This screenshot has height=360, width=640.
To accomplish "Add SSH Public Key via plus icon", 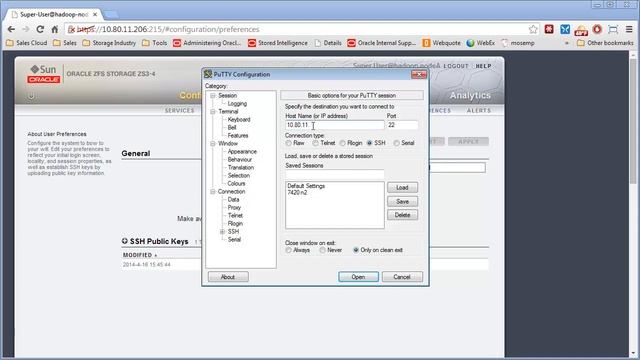I will (124, 241).
